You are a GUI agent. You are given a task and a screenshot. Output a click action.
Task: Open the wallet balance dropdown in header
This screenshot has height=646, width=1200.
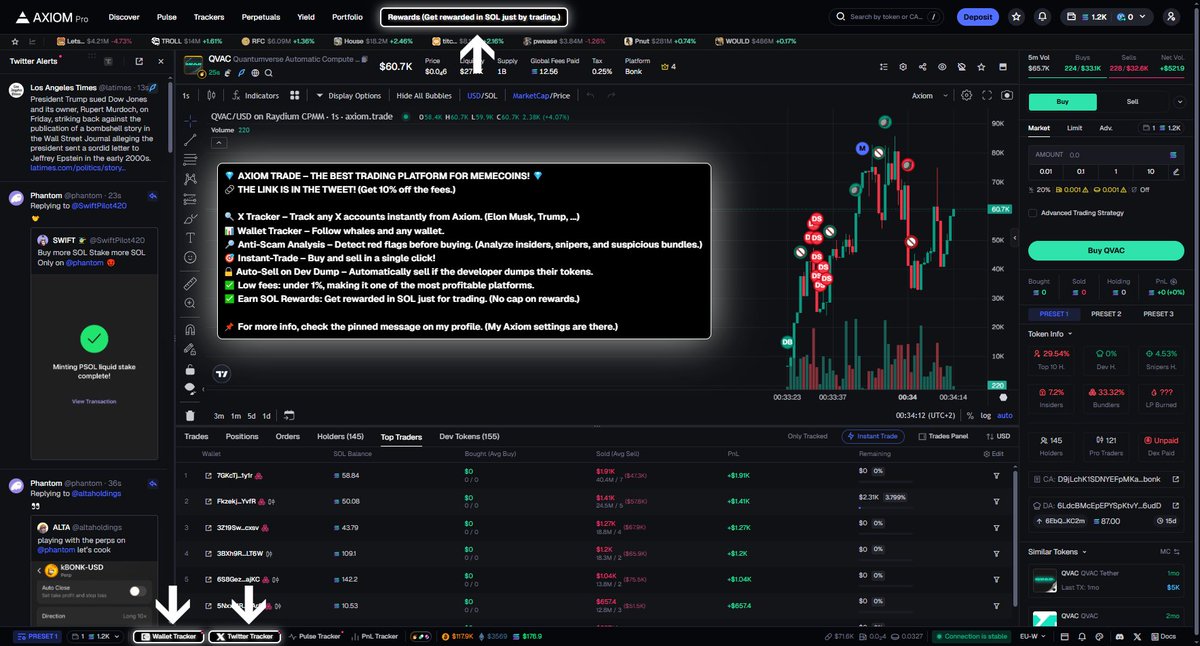(x=1105, y=17)
